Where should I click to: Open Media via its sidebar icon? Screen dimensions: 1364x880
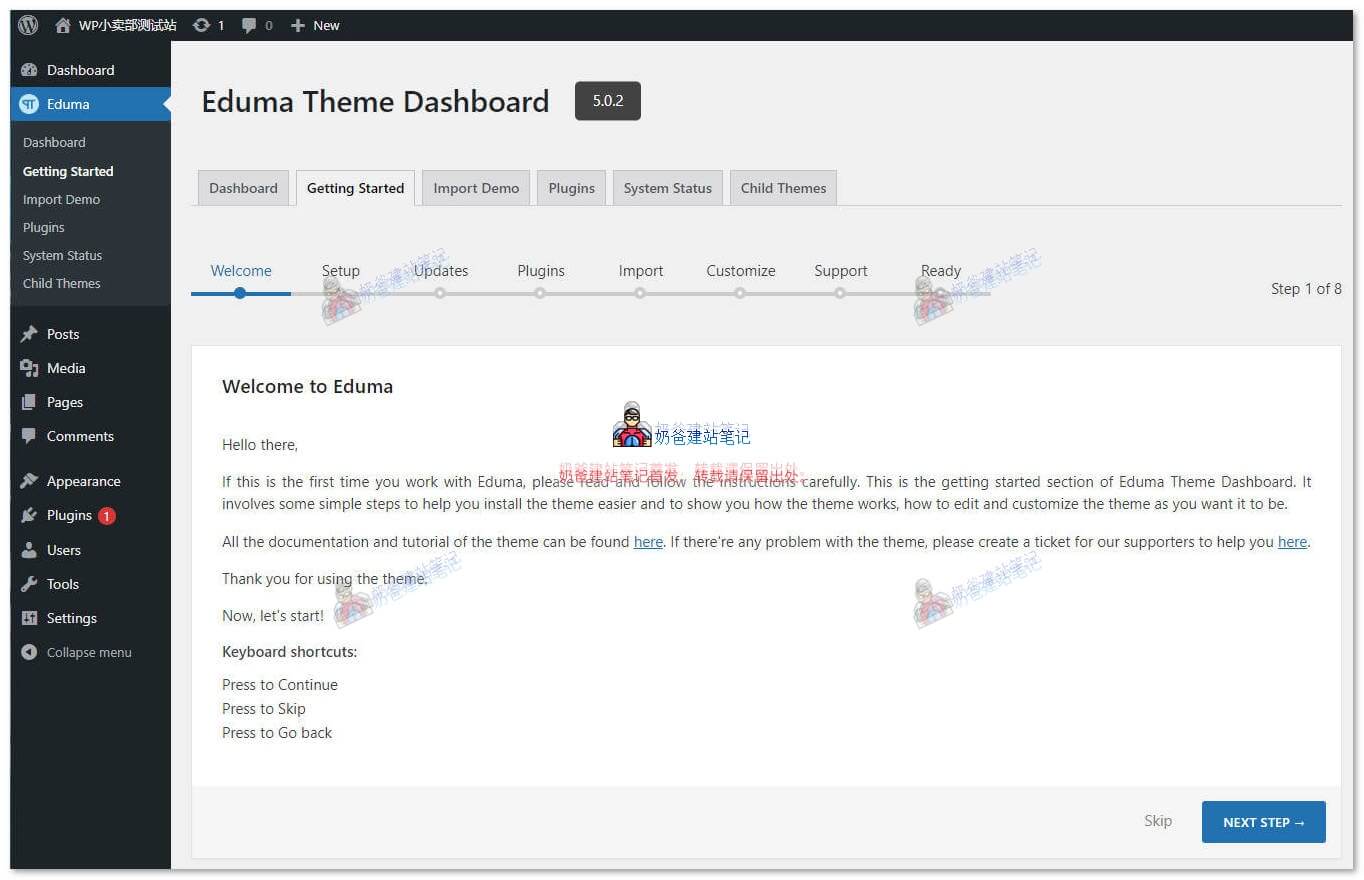[29, 368]
